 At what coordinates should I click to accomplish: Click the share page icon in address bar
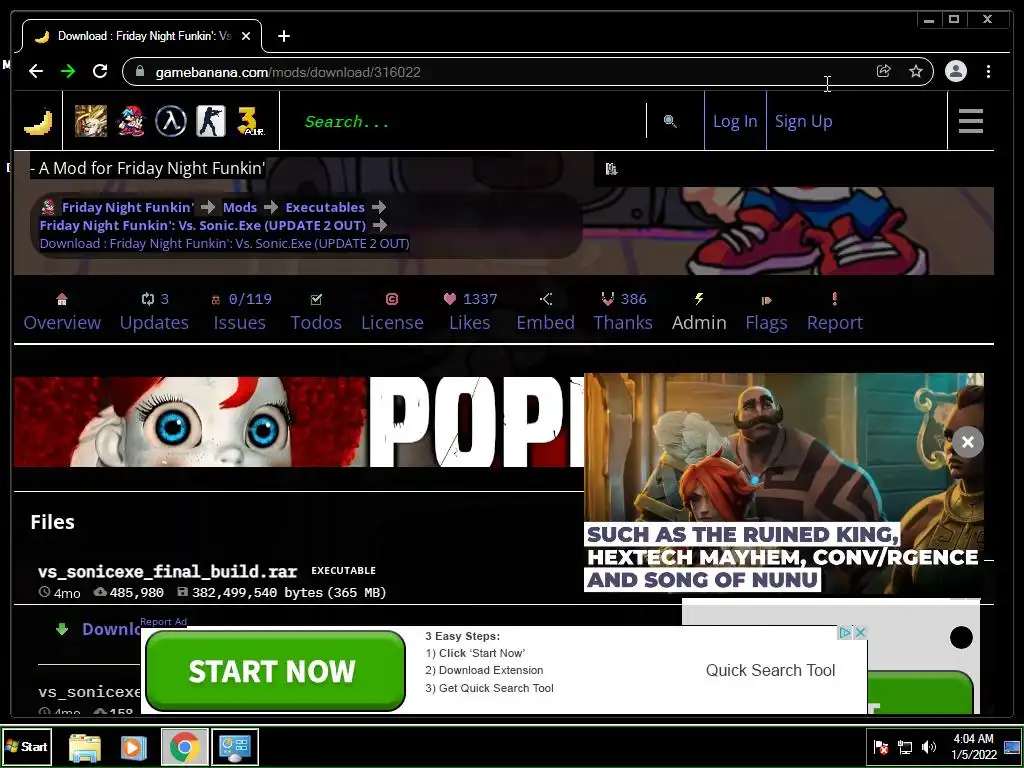coord(884,71)
